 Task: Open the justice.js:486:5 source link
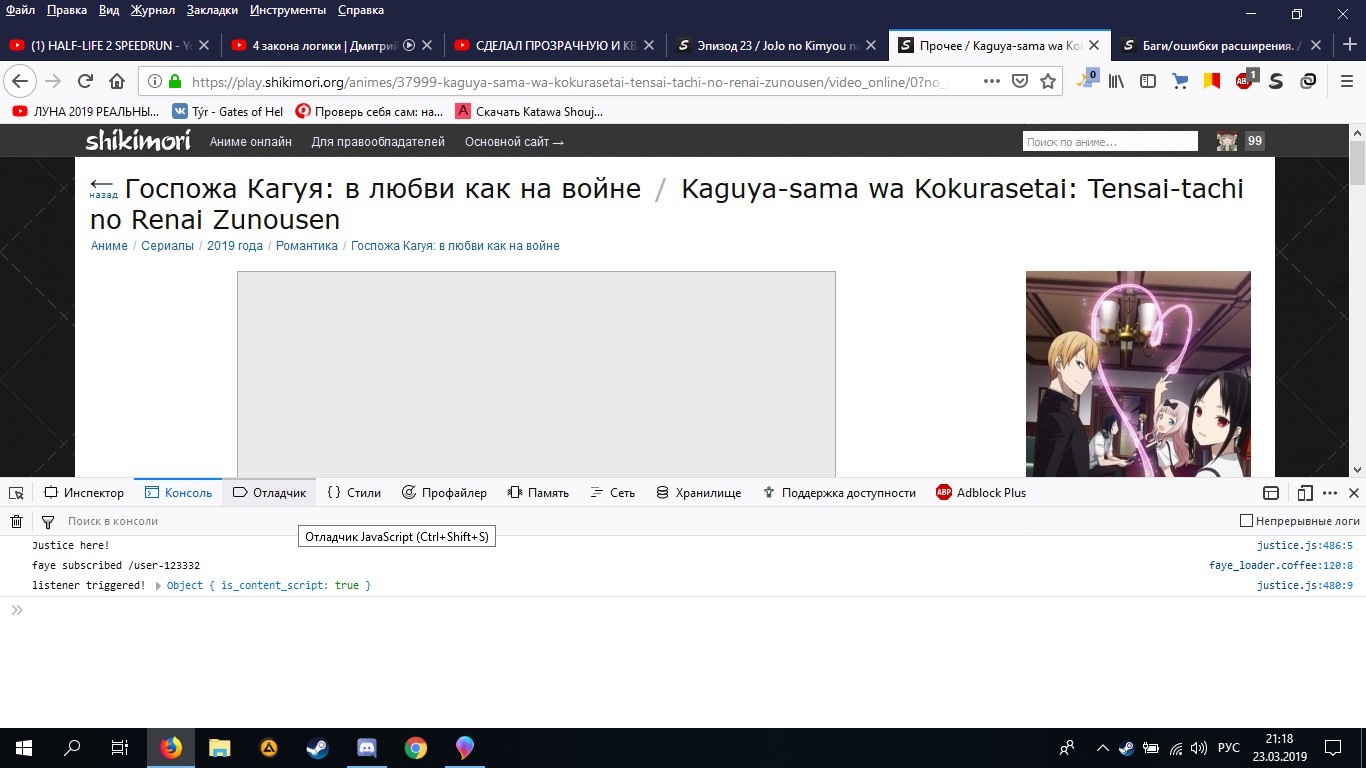1304,546
